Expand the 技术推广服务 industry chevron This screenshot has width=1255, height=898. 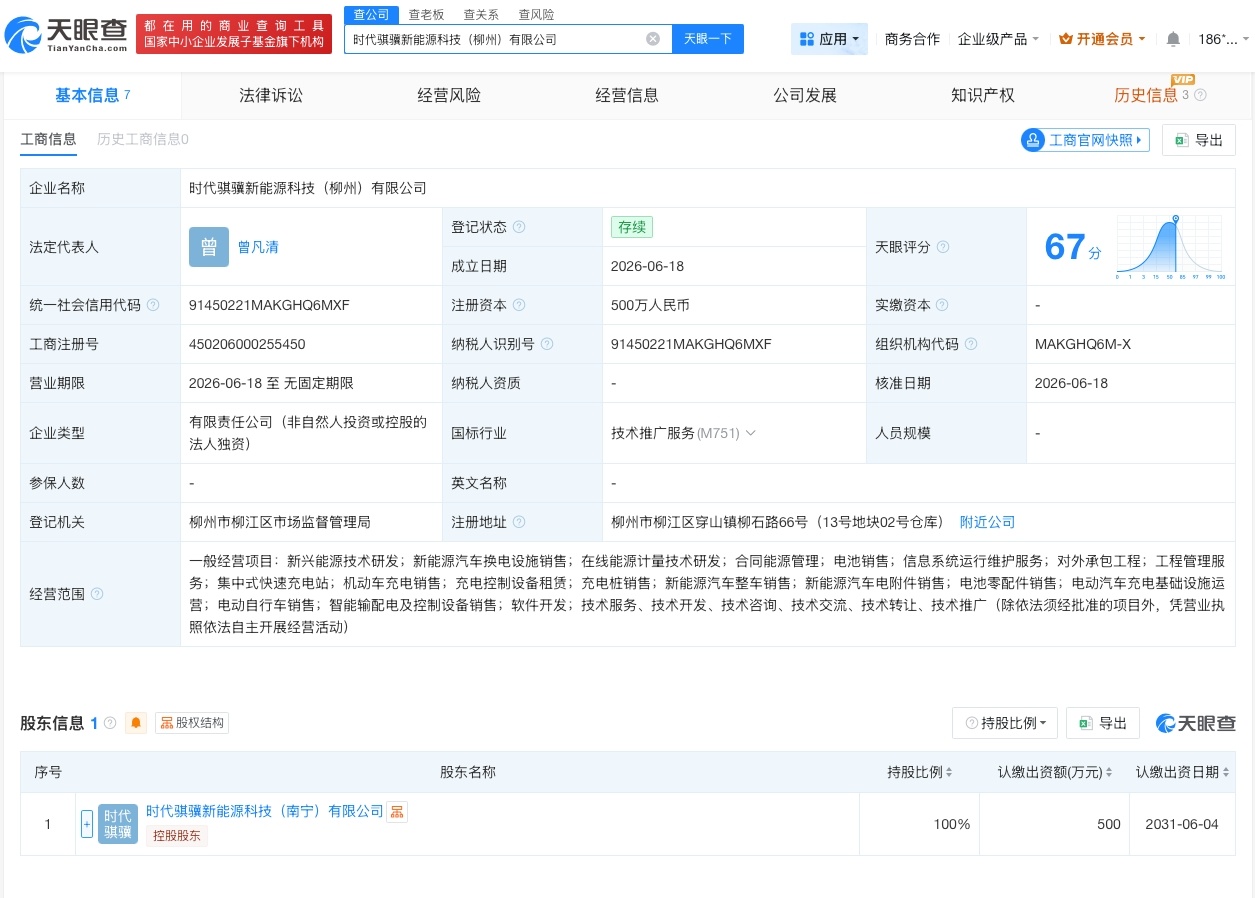(x=751, y=433)
